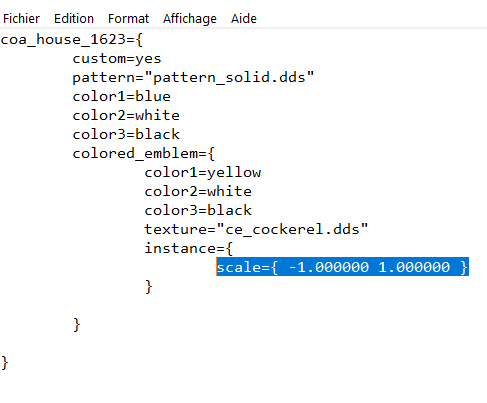The image size is (487, 403).
Task: Click color2=white inside colored_emblem
Action: point(198,192)
